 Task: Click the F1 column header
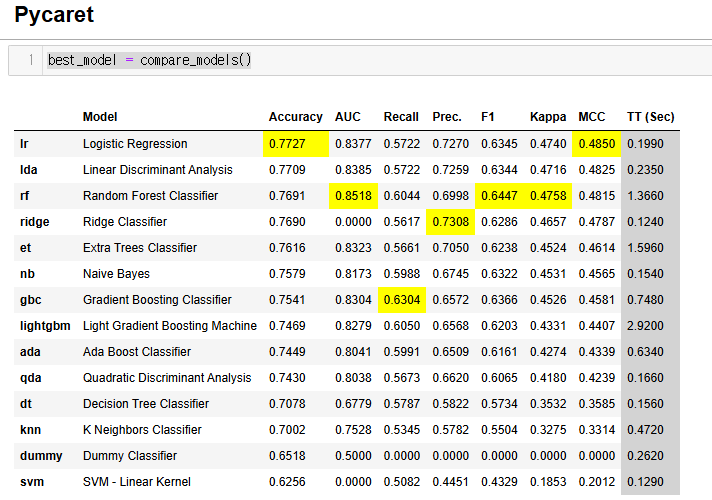[488, 117]
